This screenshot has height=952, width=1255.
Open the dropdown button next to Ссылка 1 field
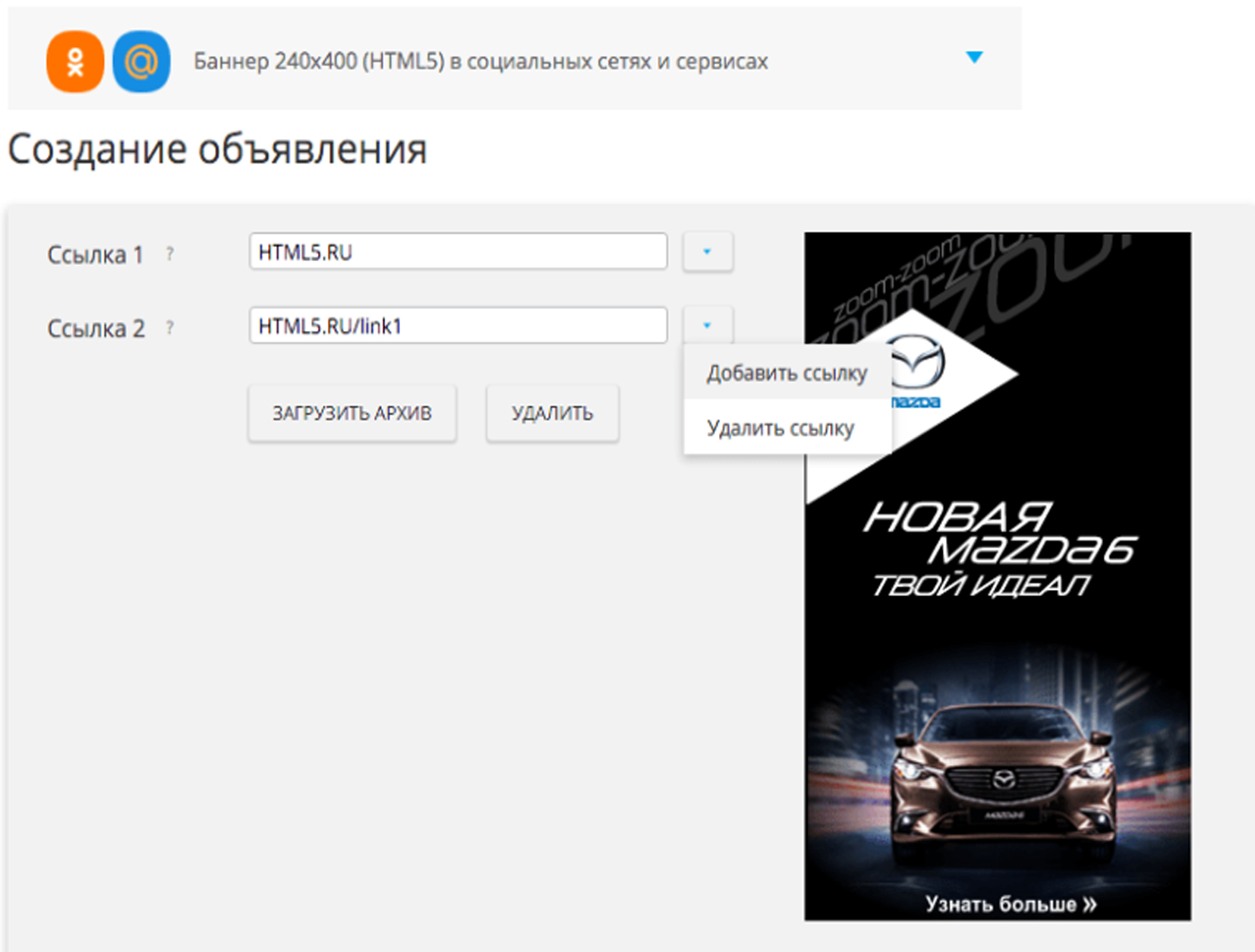click(707, 251)
